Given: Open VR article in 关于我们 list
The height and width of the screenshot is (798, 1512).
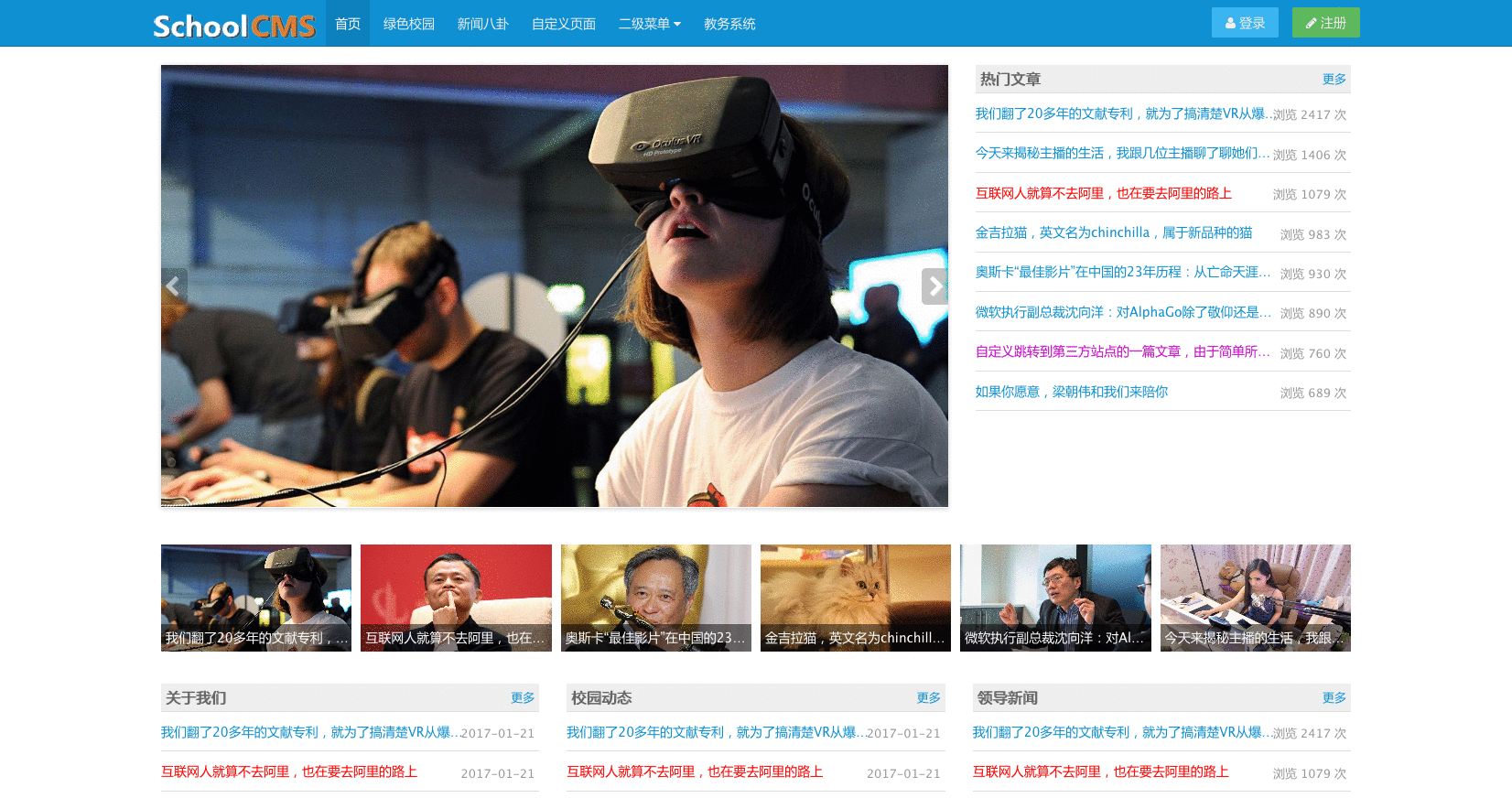Looking at the screenshot, I should [x=309, y=733].
